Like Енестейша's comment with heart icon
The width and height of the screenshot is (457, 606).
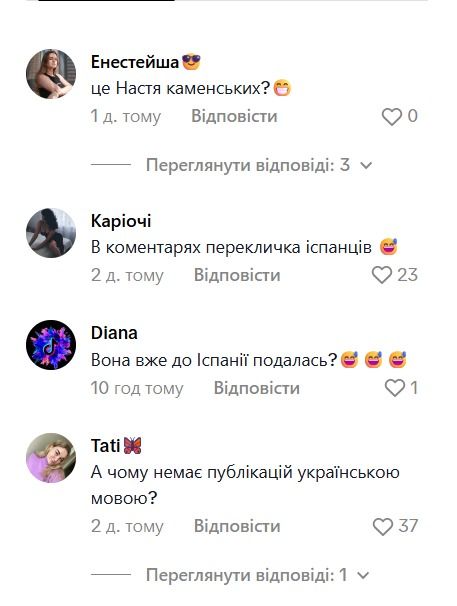point(392,116)
